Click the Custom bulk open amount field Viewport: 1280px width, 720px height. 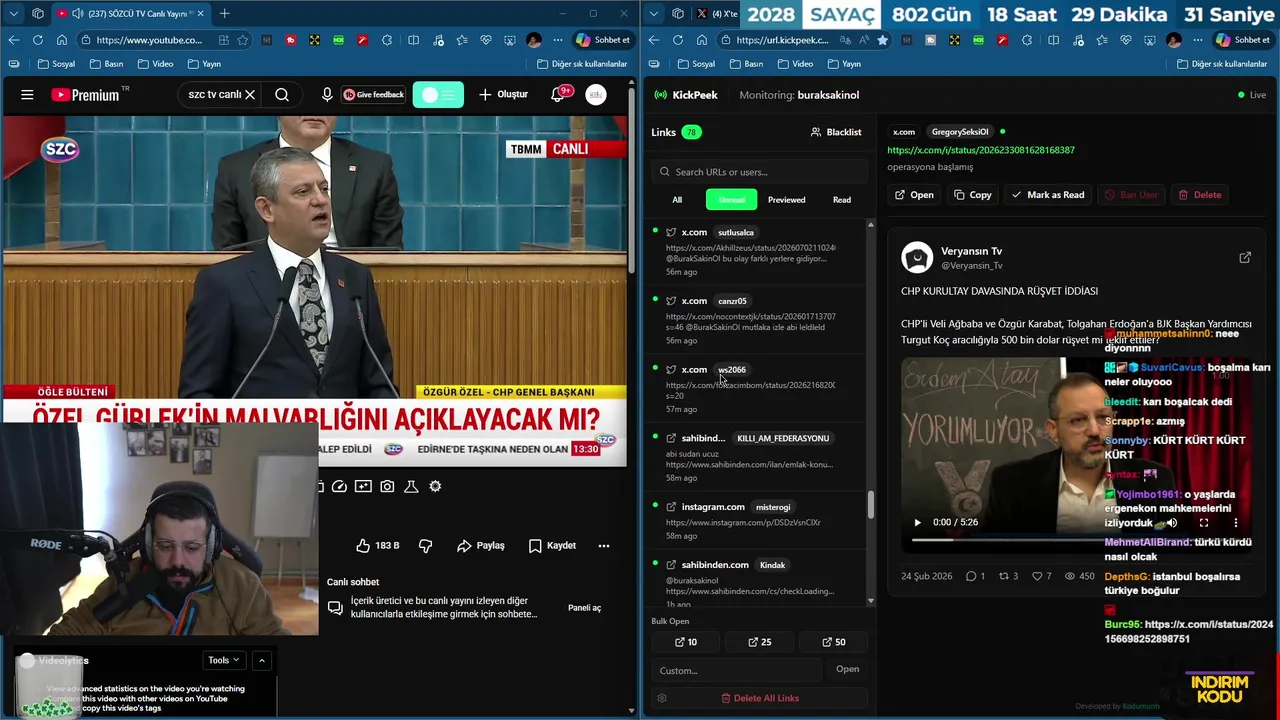pyautogui.click(x=738, y=670)
